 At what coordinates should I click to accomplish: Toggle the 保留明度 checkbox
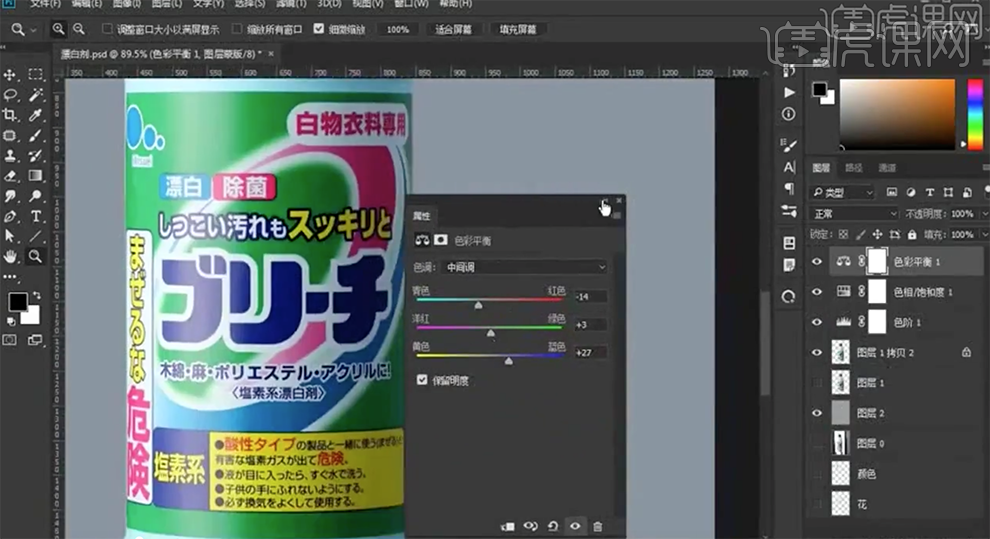point(422,380)
